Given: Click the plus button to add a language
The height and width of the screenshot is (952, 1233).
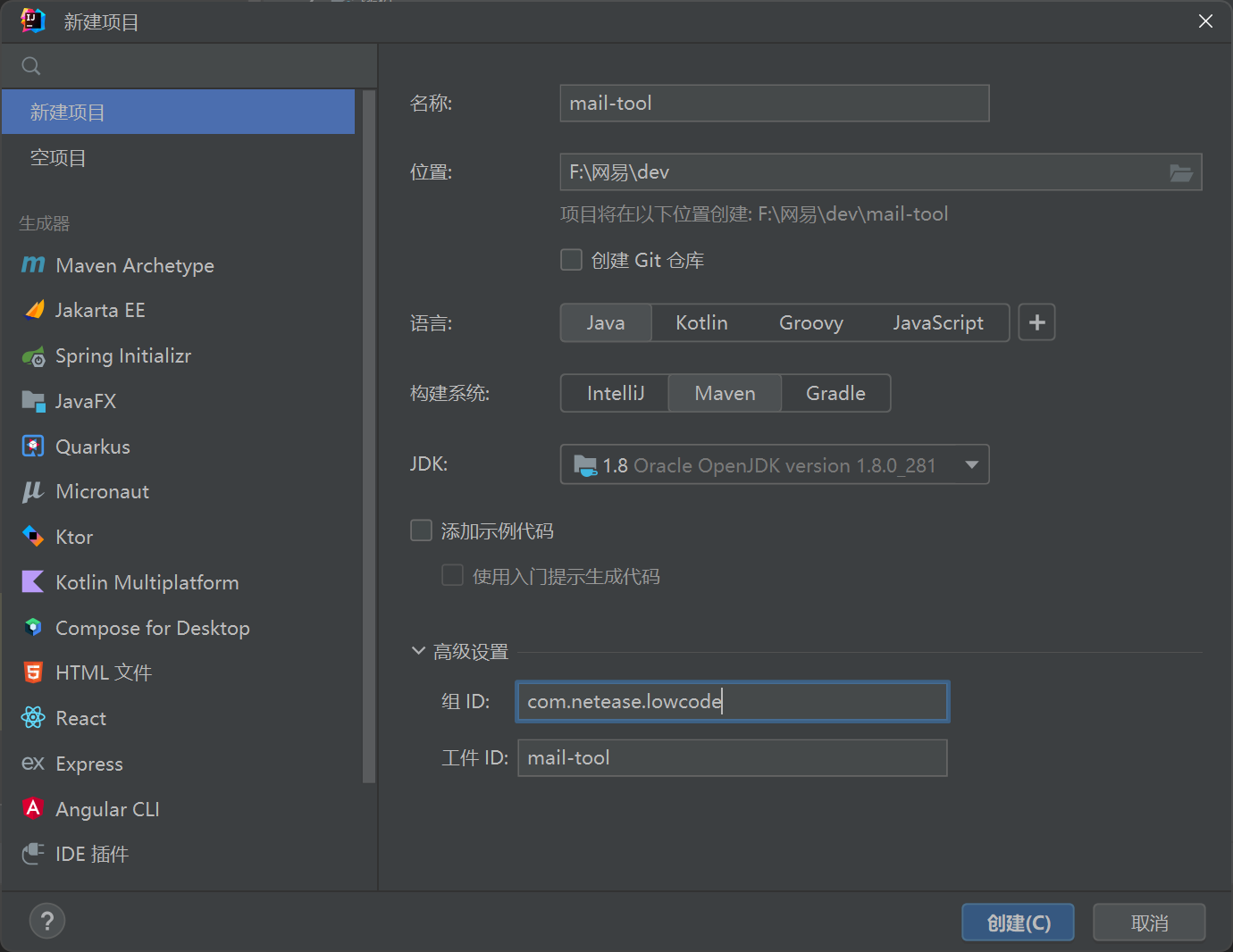Looking at the screenshot, I should (x=1036, y=322).
